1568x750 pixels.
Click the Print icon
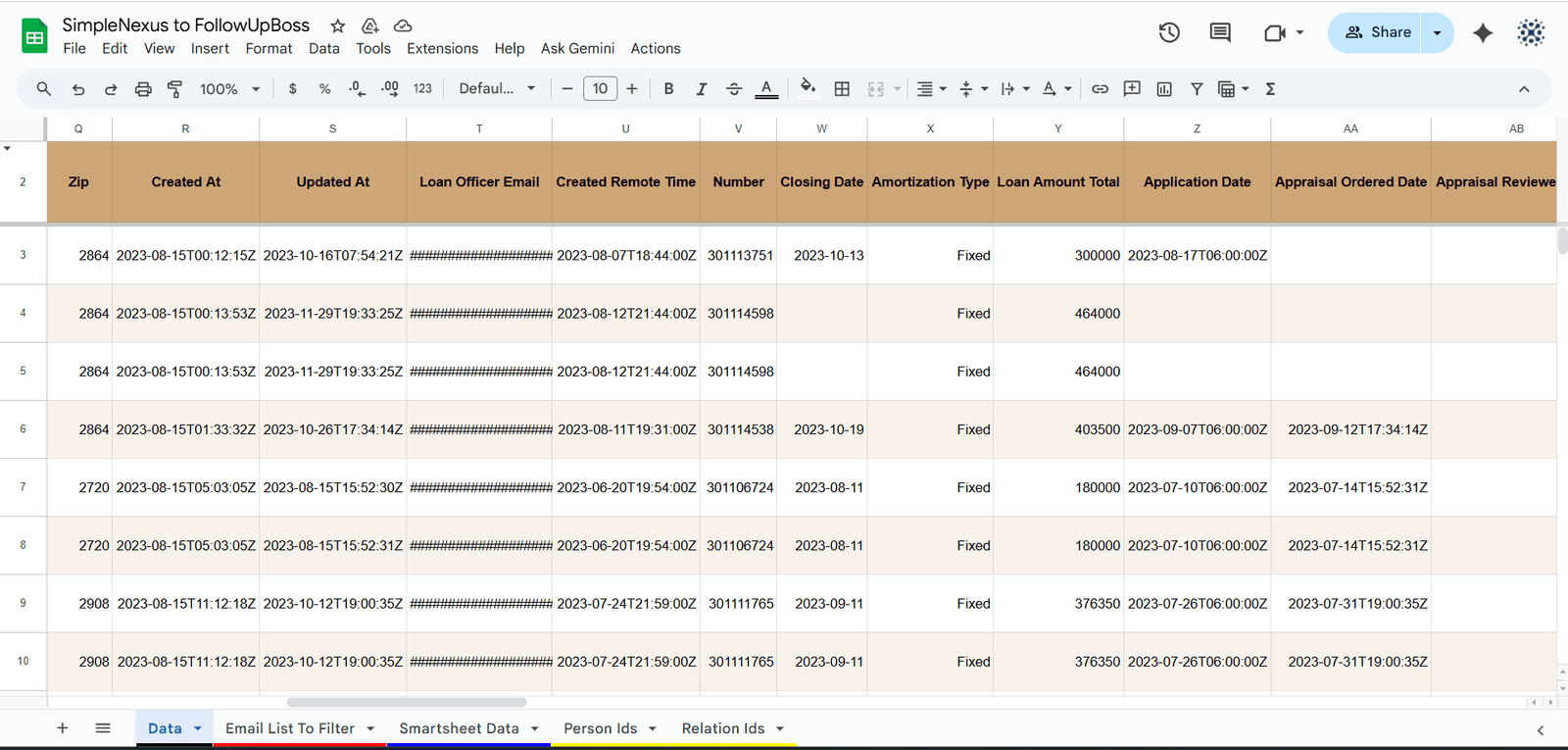coord(143,89)
